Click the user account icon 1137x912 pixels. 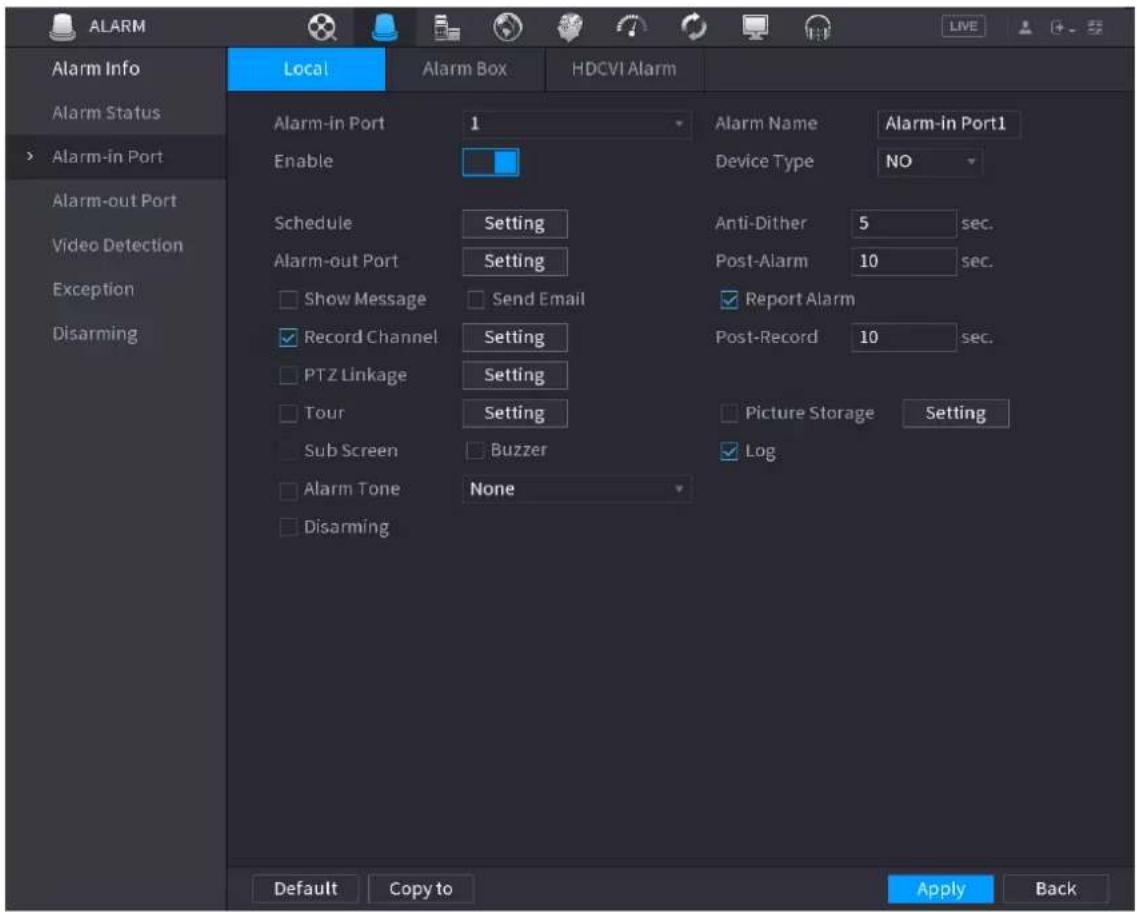tap(1025, 28)
